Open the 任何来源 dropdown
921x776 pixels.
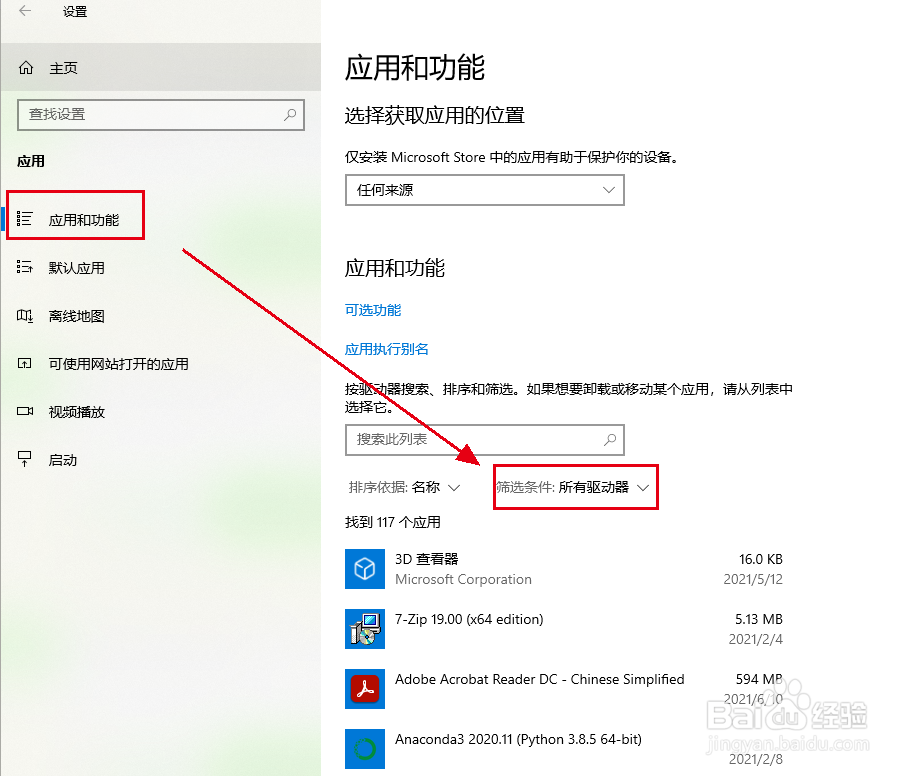click(x=485, y=190)
